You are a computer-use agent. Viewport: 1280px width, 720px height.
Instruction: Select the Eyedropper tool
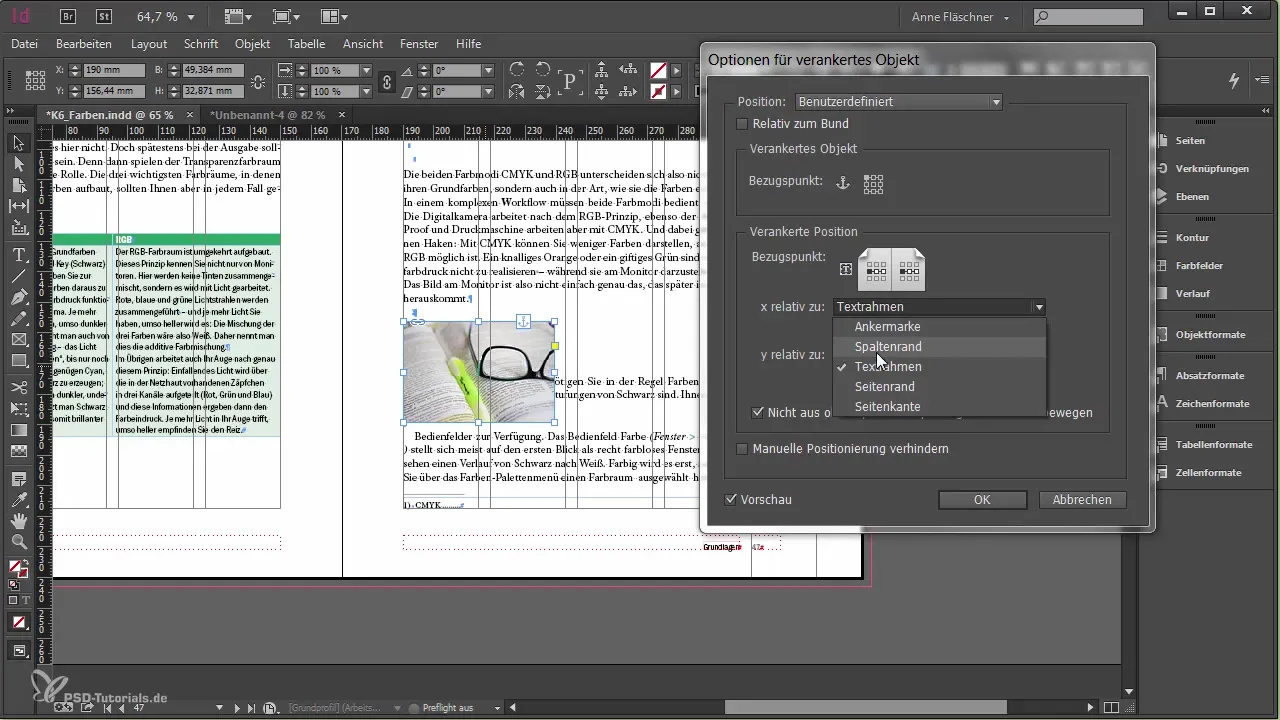tap(18, 499)
